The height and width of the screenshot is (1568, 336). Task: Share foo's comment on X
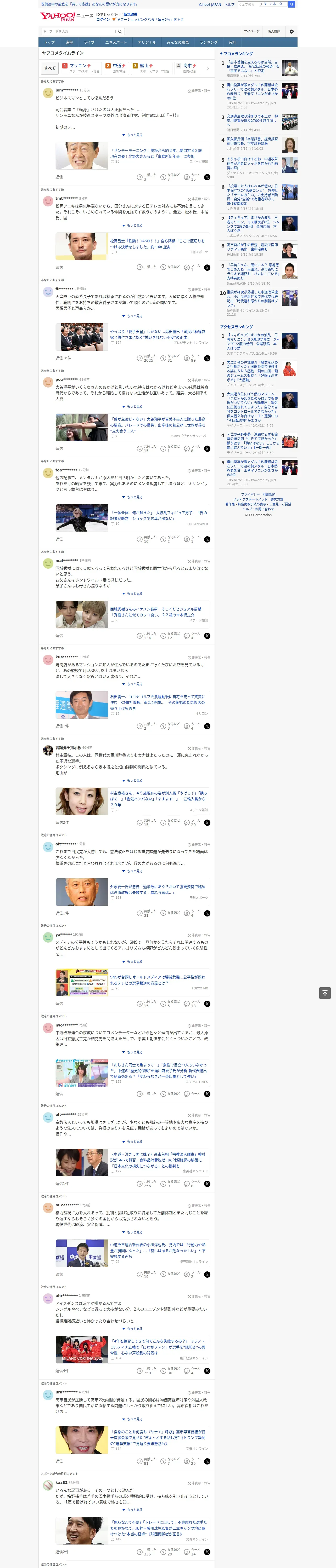[x=207, y=539]
